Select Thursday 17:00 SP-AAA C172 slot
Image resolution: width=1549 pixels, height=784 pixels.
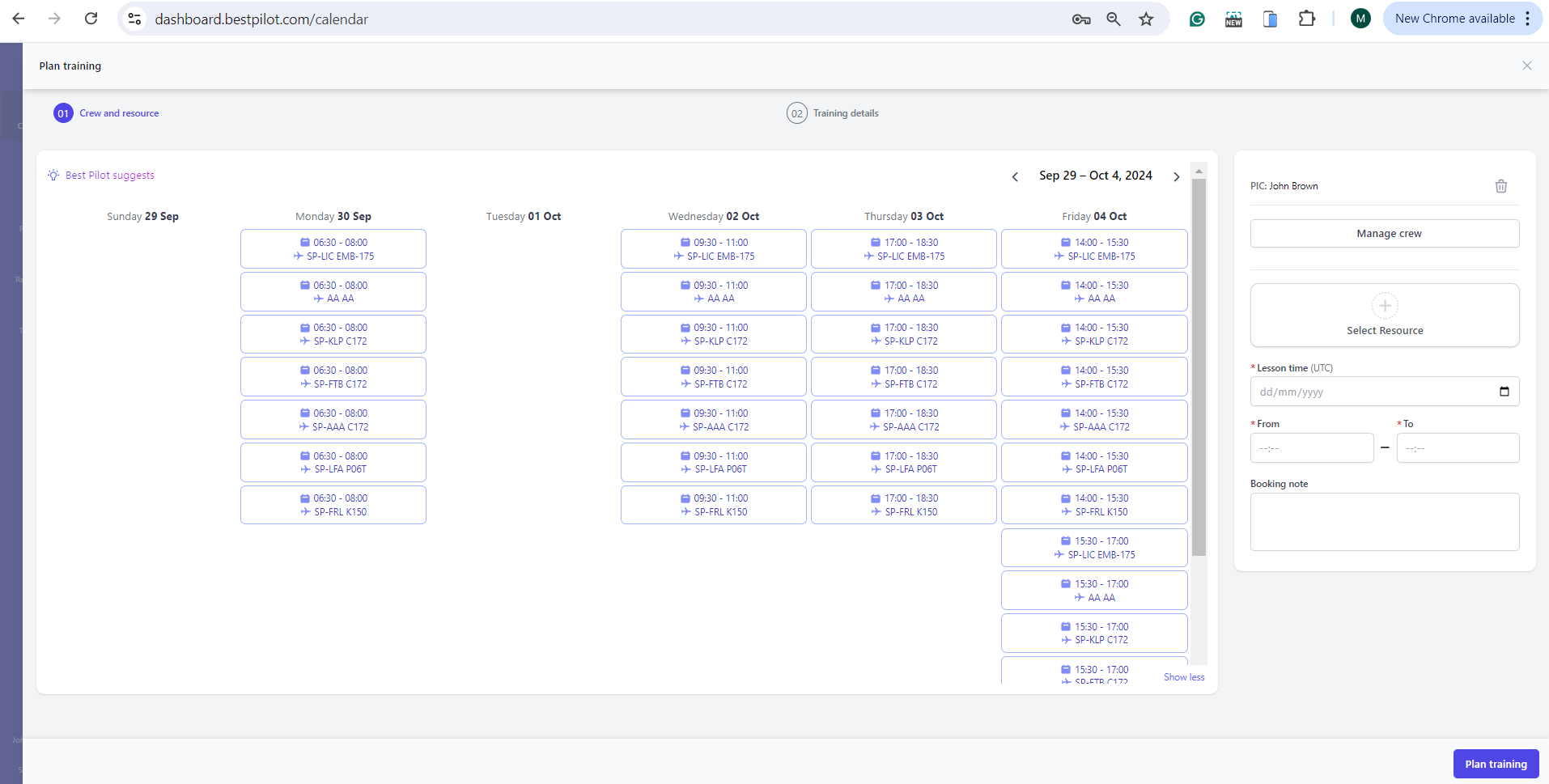tap(904, 420)
